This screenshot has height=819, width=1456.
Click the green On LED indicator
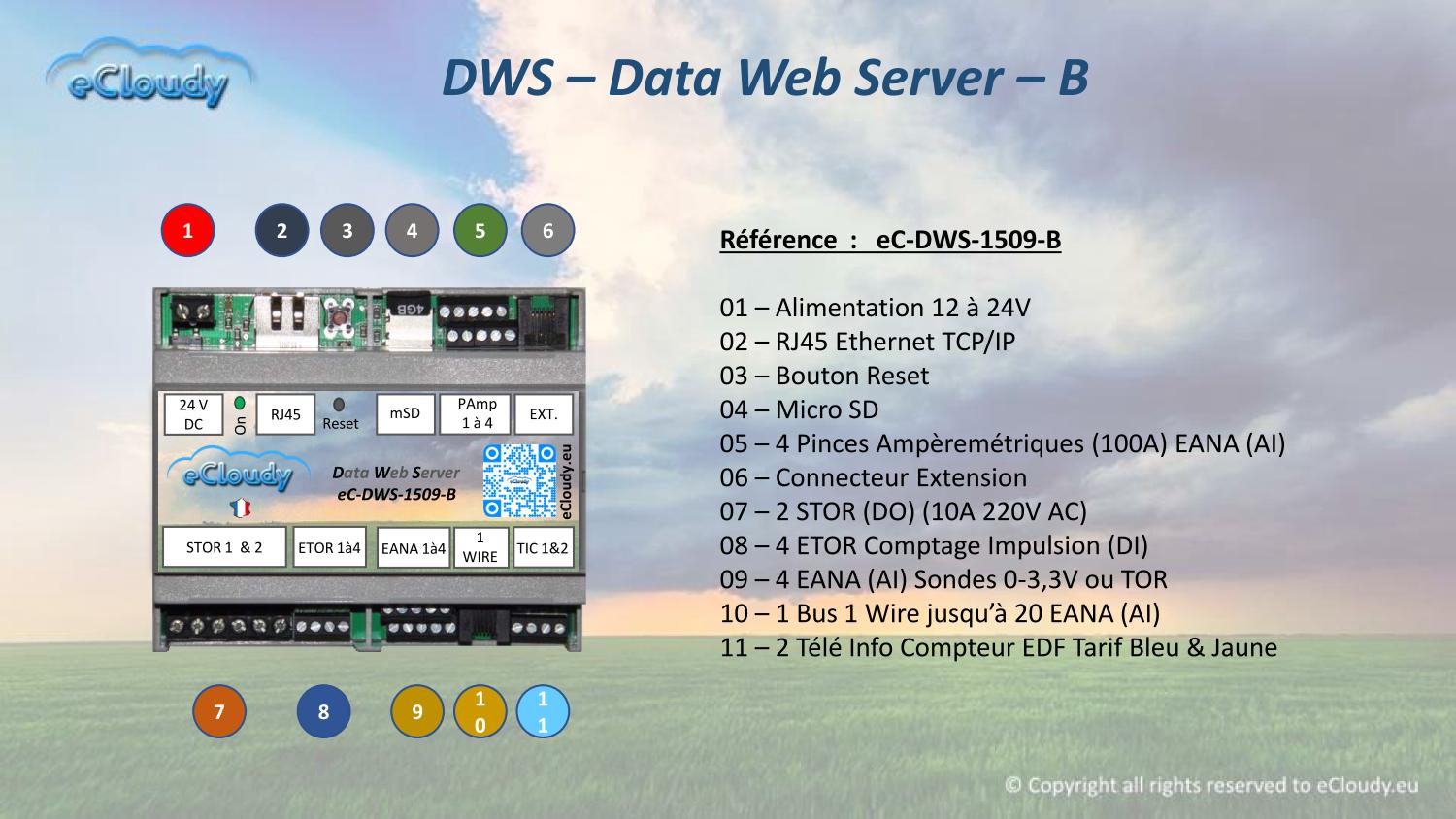pos(240,401)
